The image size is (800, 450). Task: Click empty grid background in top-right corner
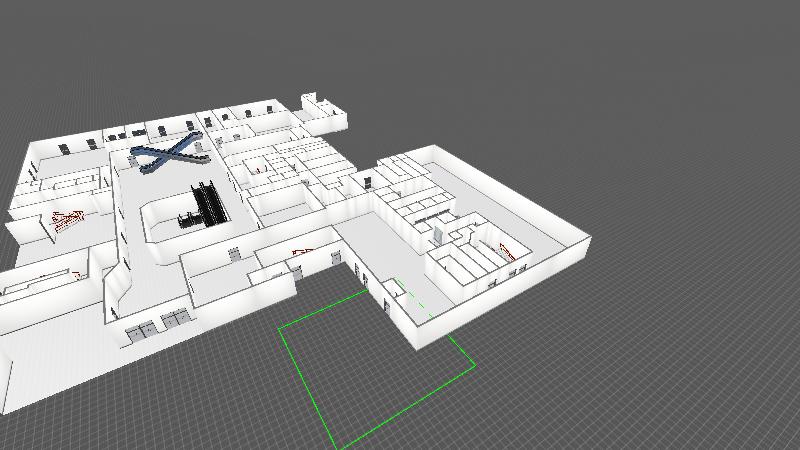coord(700,60)
